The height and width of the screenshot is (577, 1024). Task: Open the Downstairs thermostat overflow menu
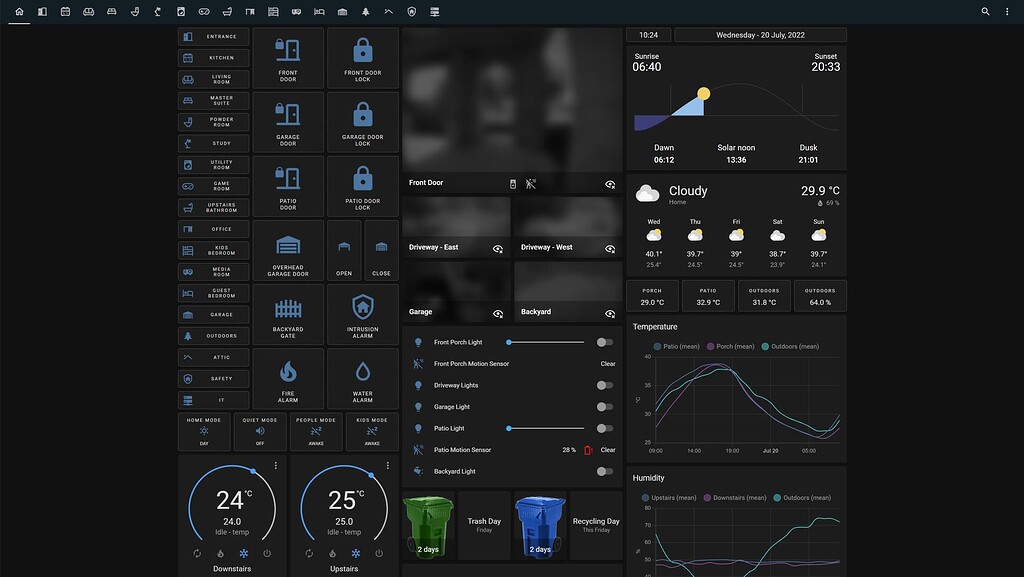coord(275,464)
